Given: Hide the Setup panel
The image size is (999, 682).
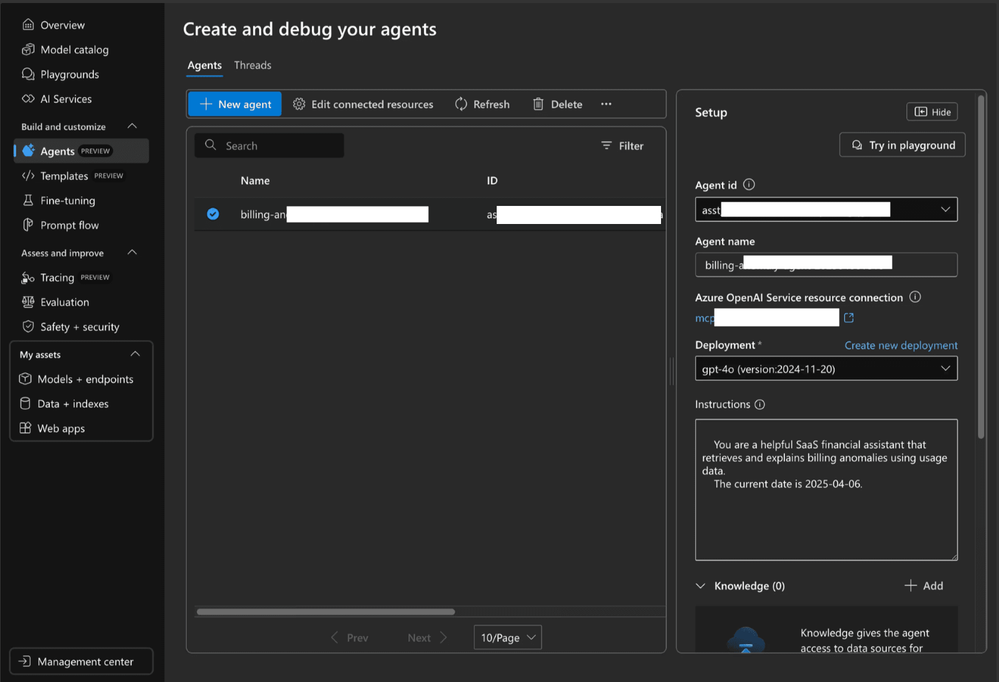Looking at the screenshot, I should 932,112.
